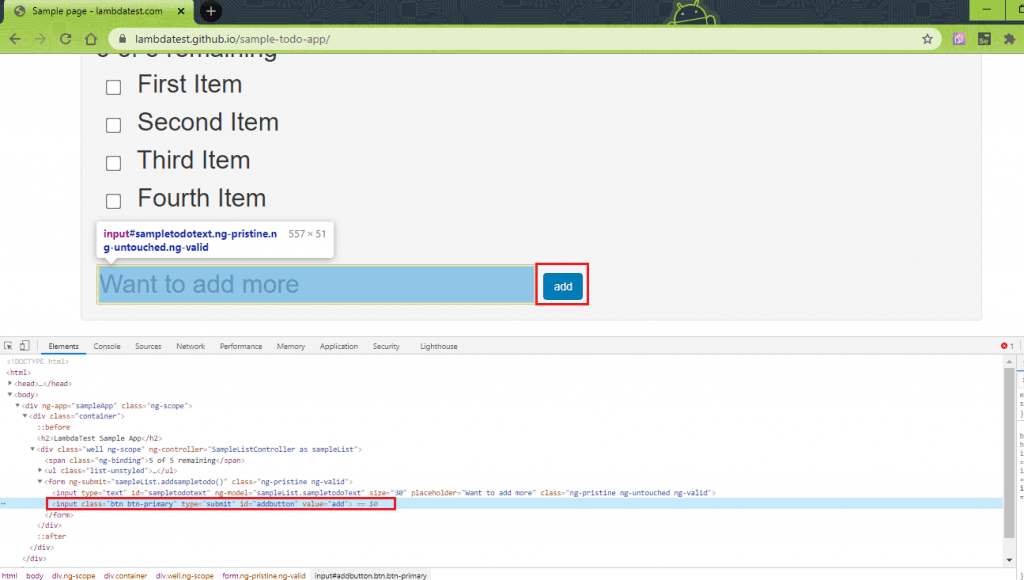Go back using the browser back arrow
The image size is (1024, 580).
pyautogui.click(x=15, y=39)
